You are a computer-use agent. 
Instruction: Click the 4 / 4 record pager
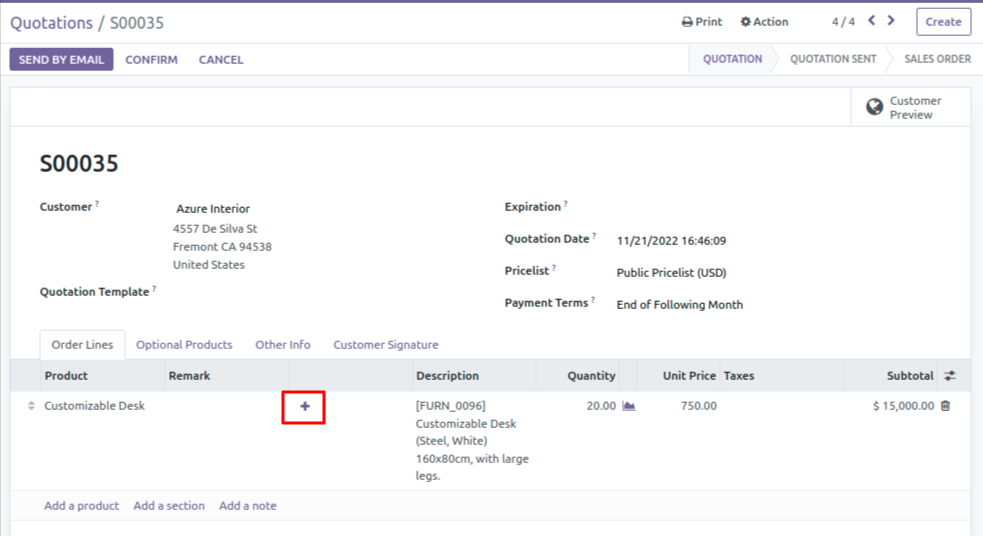point(843,22)
